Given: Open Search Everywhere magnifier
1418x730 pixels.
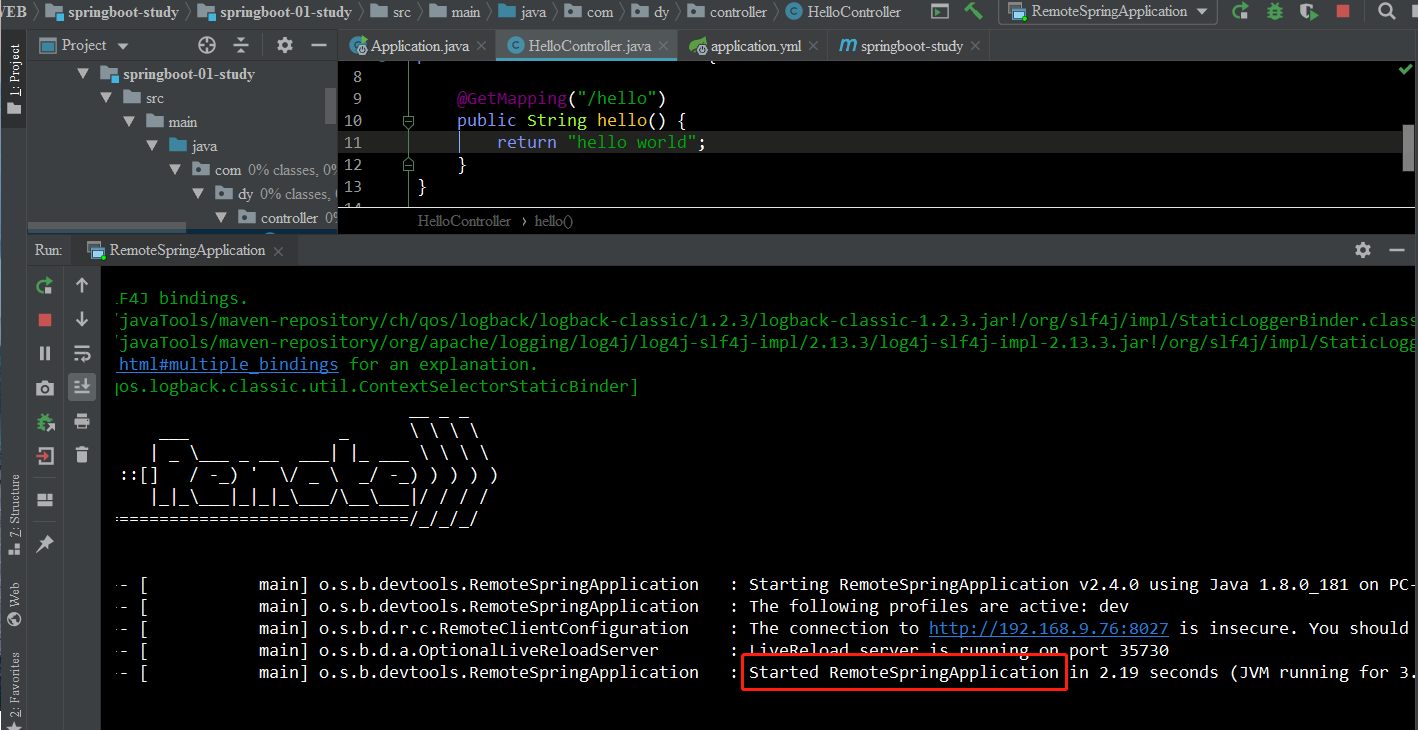Looking at the screenshot, I should tap(1386, 12).
